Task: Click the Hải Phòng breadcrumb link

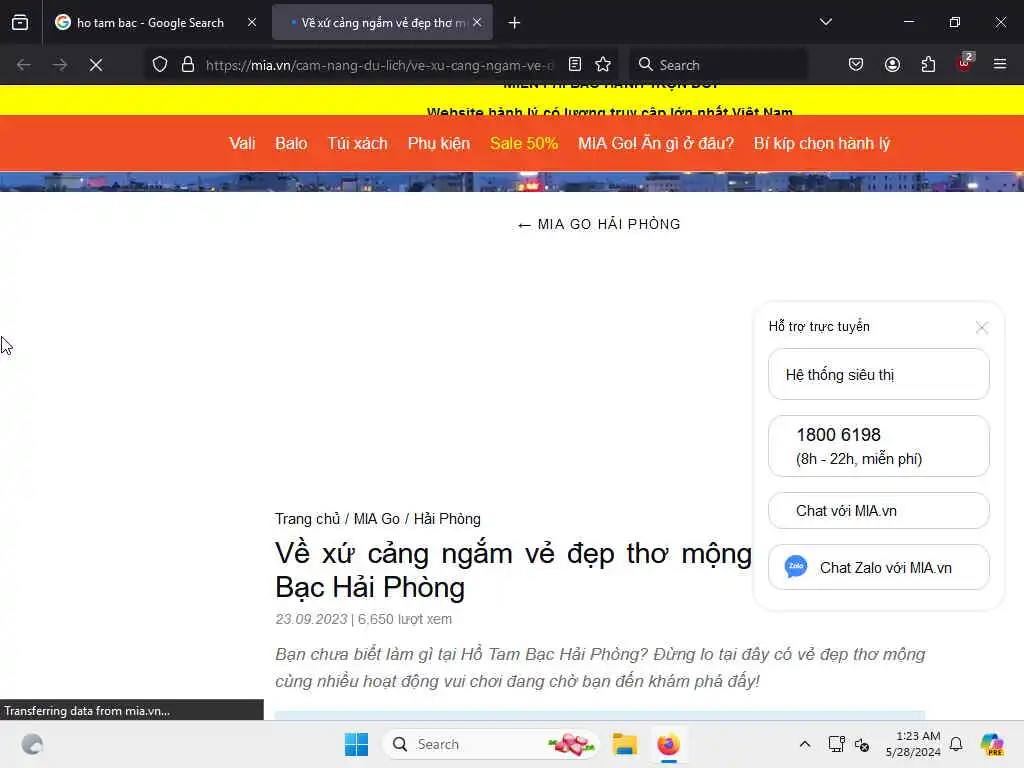Action: (x=447, y=519)
